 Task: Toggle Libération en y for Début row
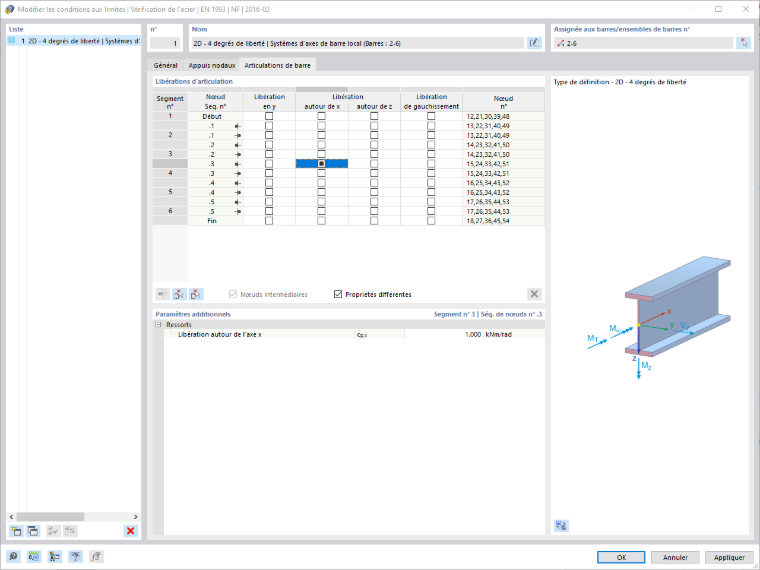[269, 116]
